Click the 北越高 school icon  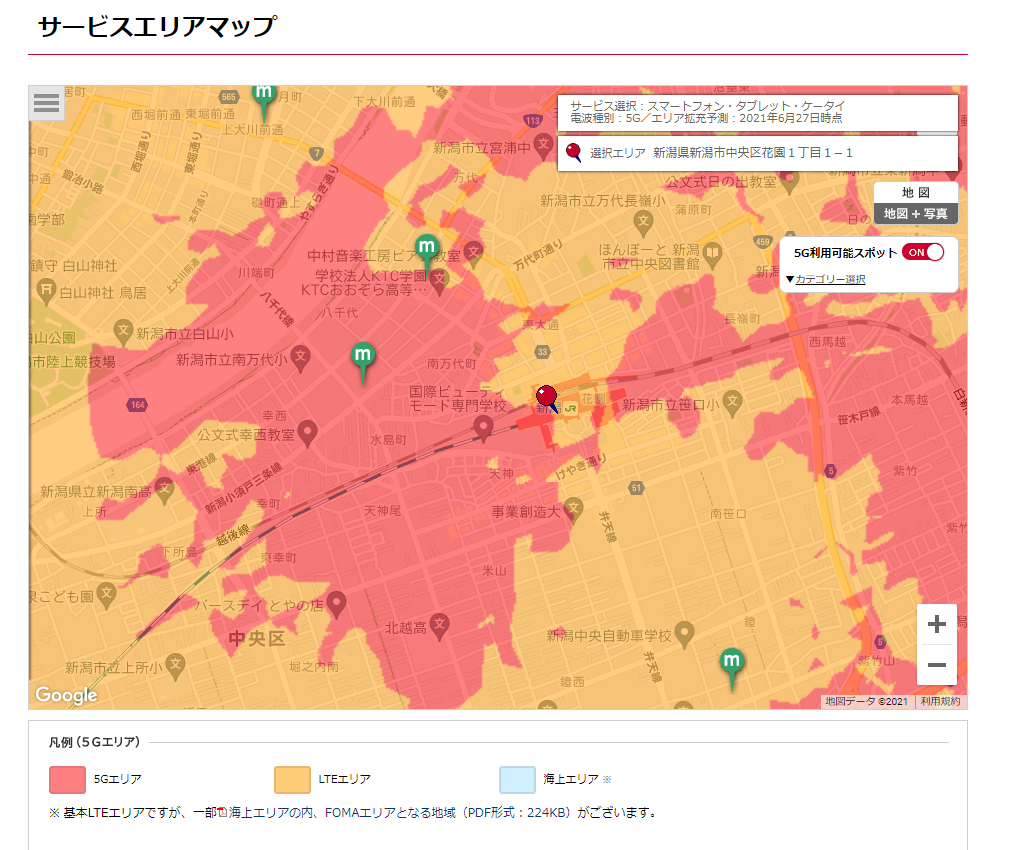[439, 626]
